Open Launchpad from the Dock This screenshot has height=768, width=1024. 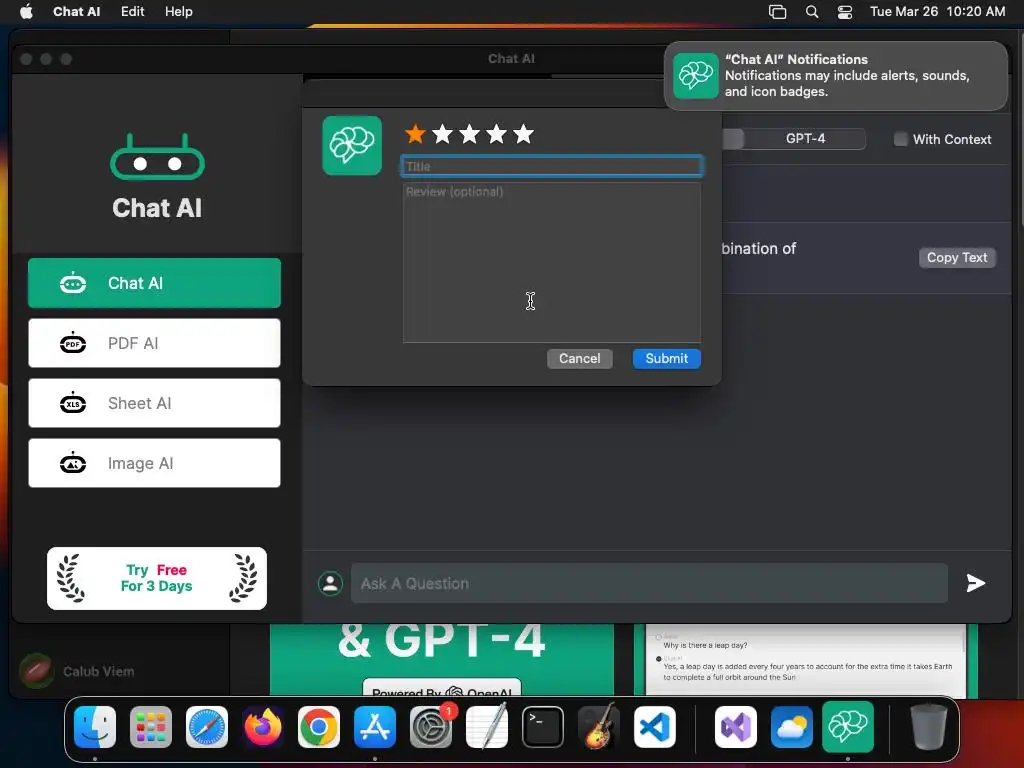(151, 727)
